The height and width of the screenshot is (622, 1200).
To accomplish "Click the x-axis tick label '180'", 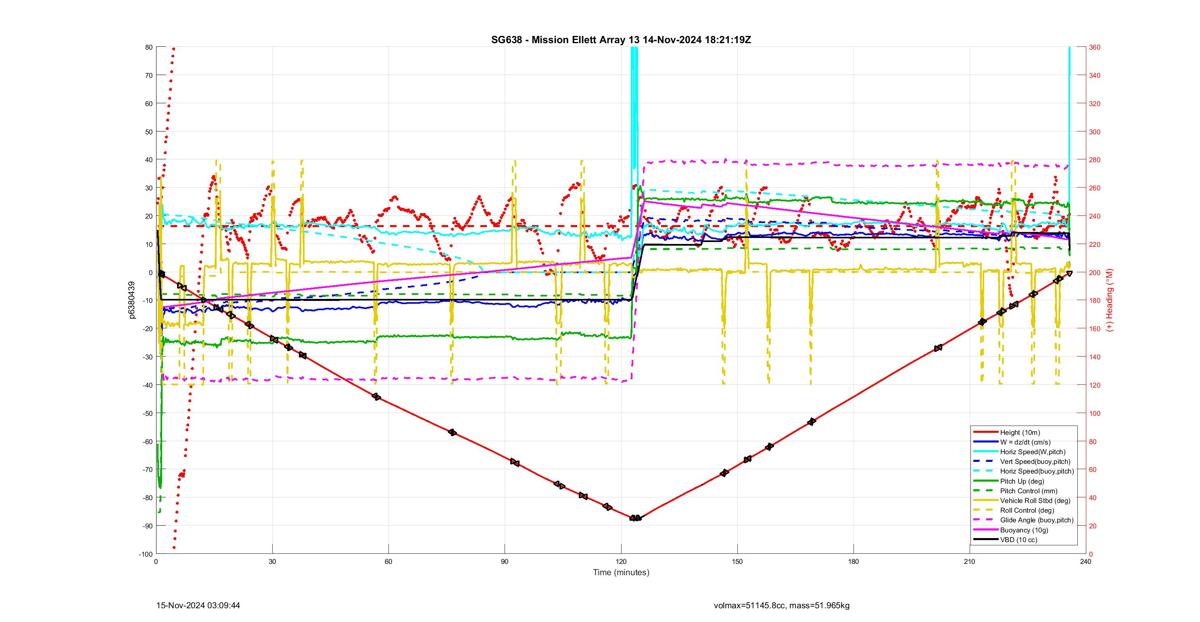I will [853, 562].
